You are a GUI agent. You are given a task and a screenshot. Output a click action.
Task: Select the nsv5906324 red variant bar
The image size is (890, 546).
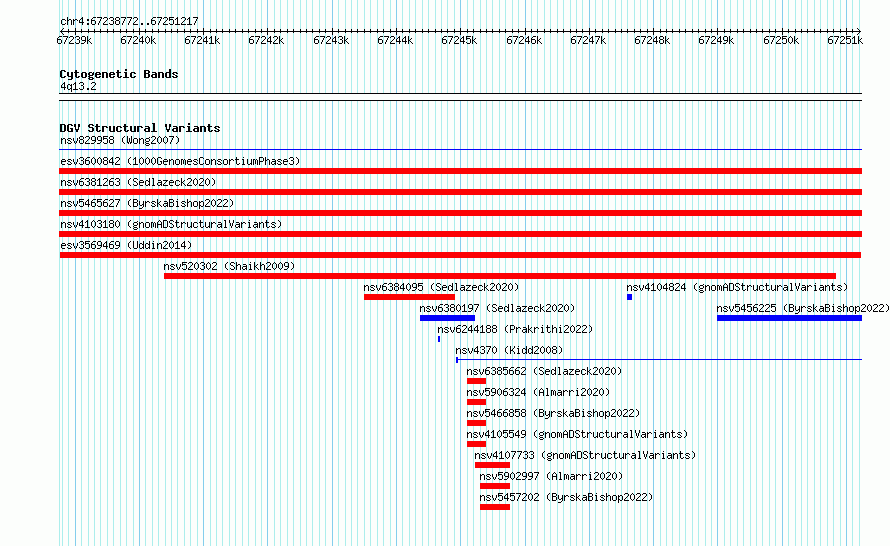476,402
